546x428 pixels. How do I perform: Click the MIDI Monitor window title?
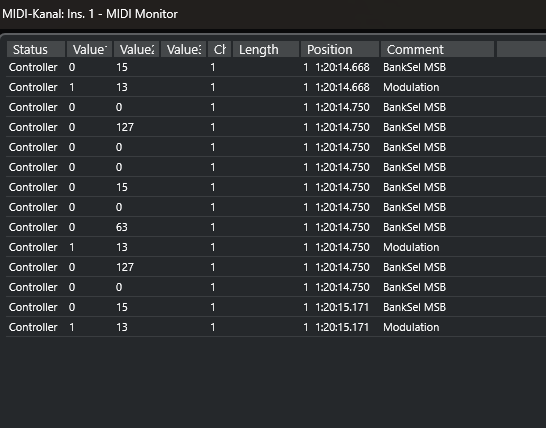[x=90, y=14]
